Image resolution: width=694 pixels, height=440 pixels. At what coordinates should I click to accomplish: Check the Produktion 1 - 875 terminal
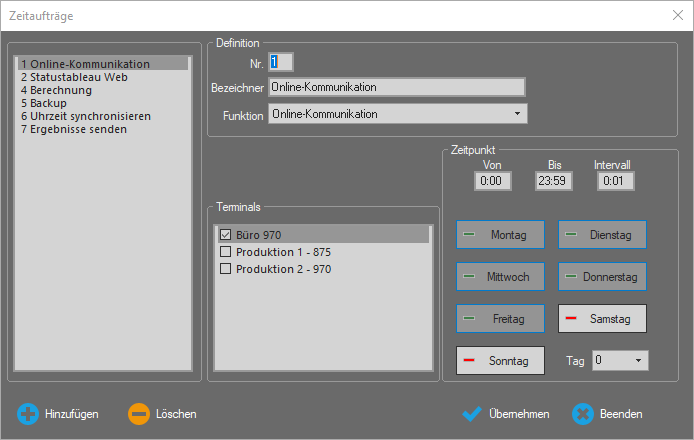(225, 252)
